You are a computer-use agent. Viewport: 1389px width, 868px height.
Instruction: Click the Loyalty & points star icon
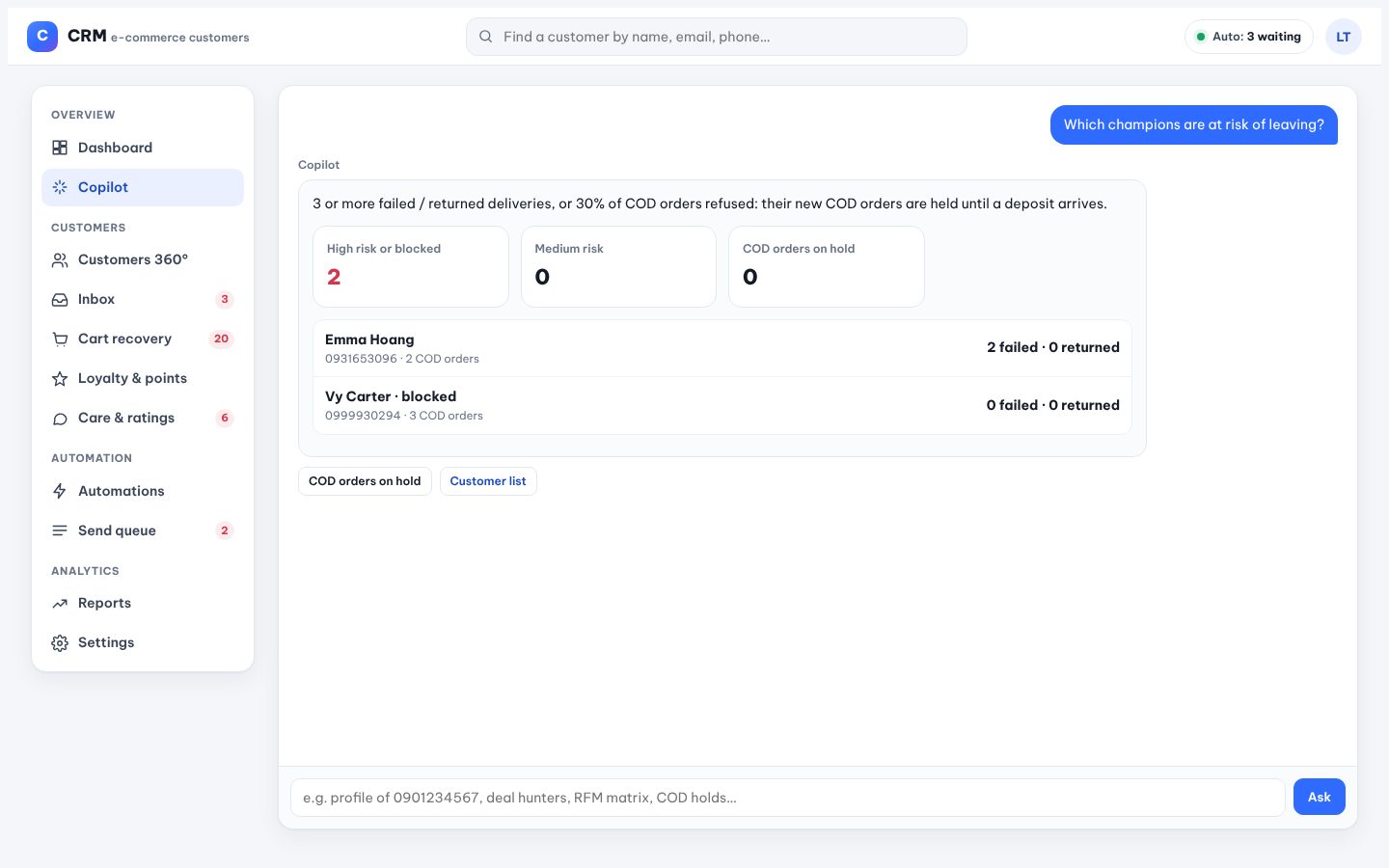pos(60,378)
